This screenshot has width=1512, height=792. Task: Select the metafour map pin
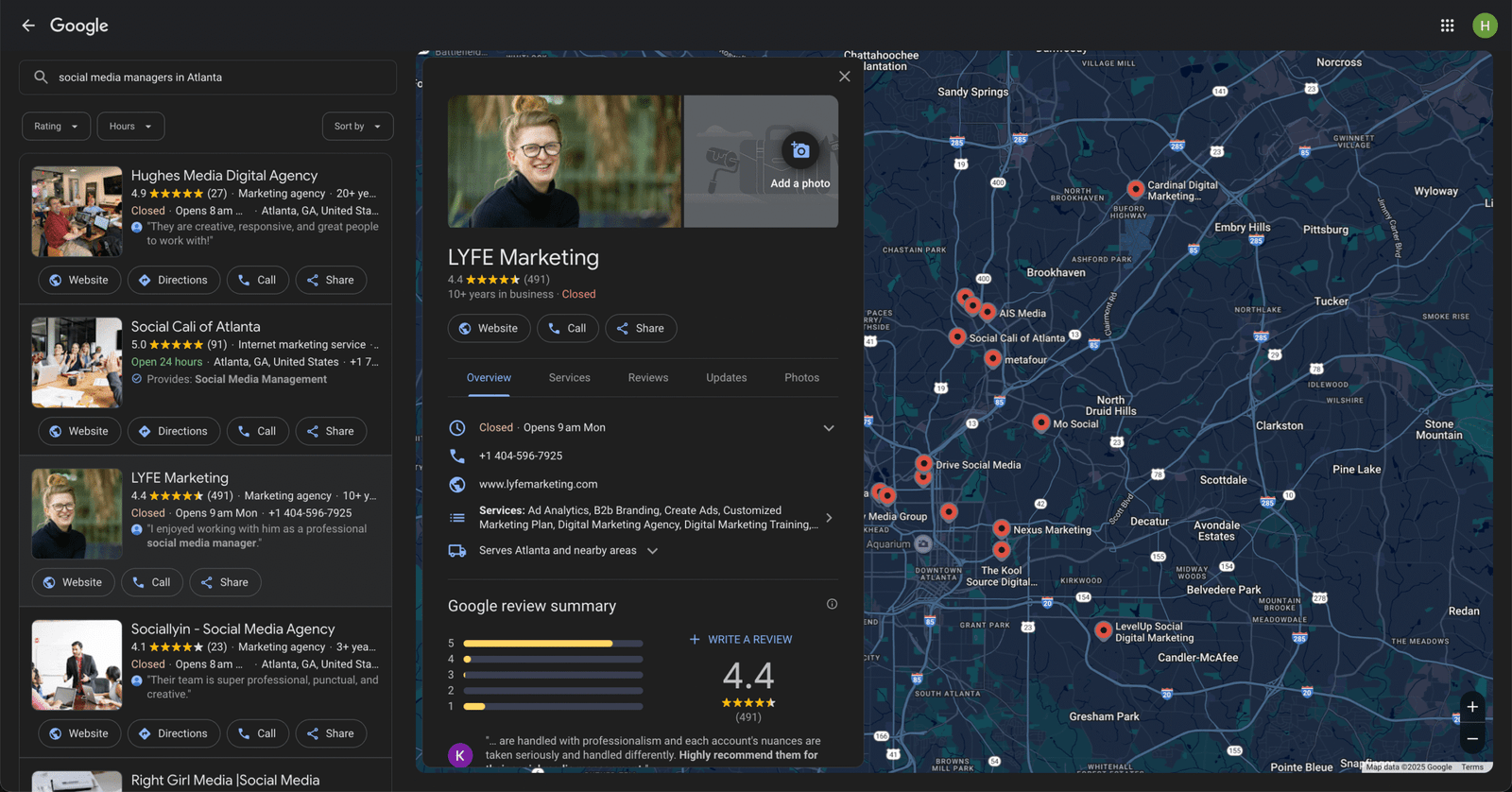[x=992, y=358]
